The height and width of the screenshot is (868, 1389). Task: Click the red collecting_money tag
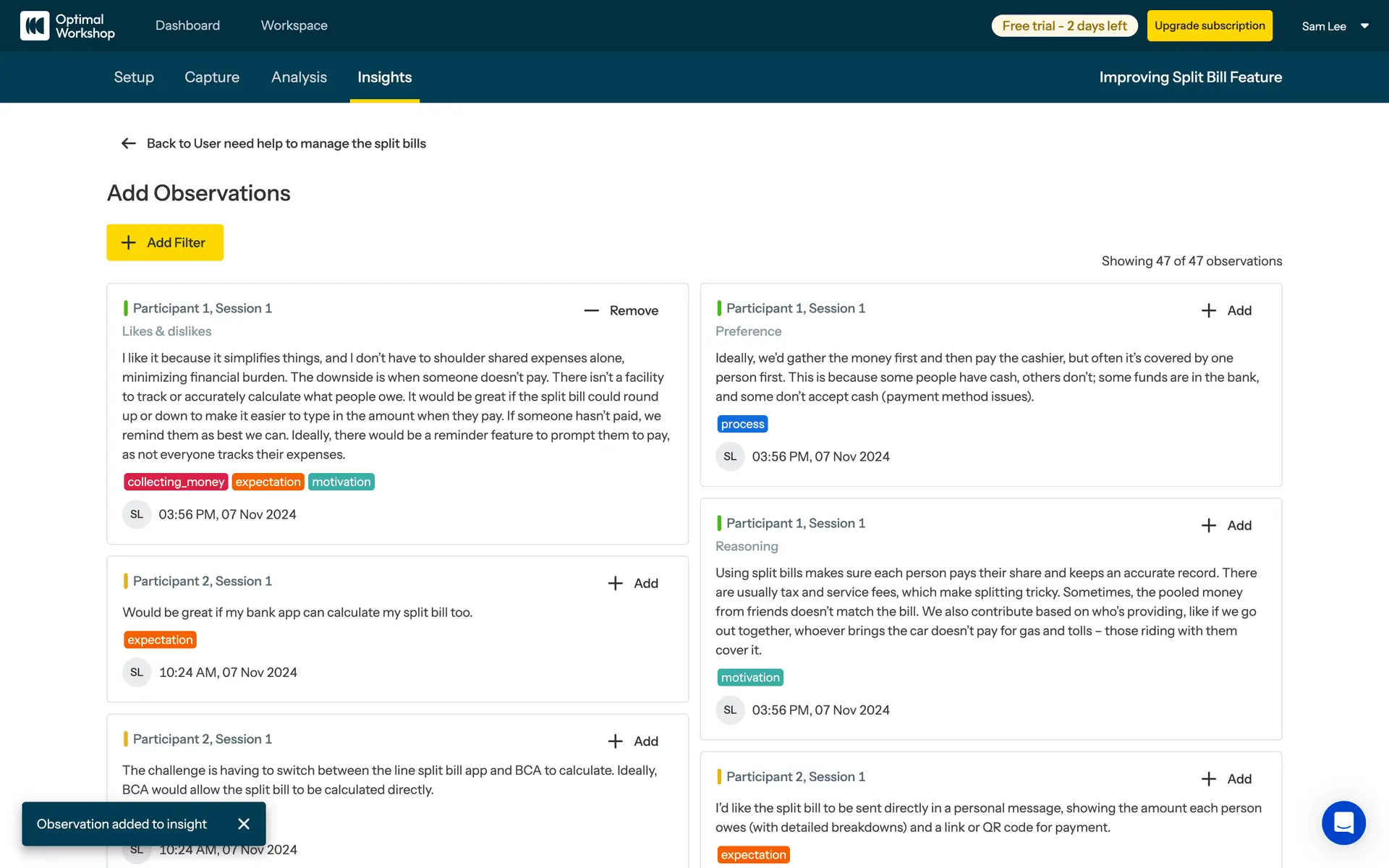click(176, 482)
